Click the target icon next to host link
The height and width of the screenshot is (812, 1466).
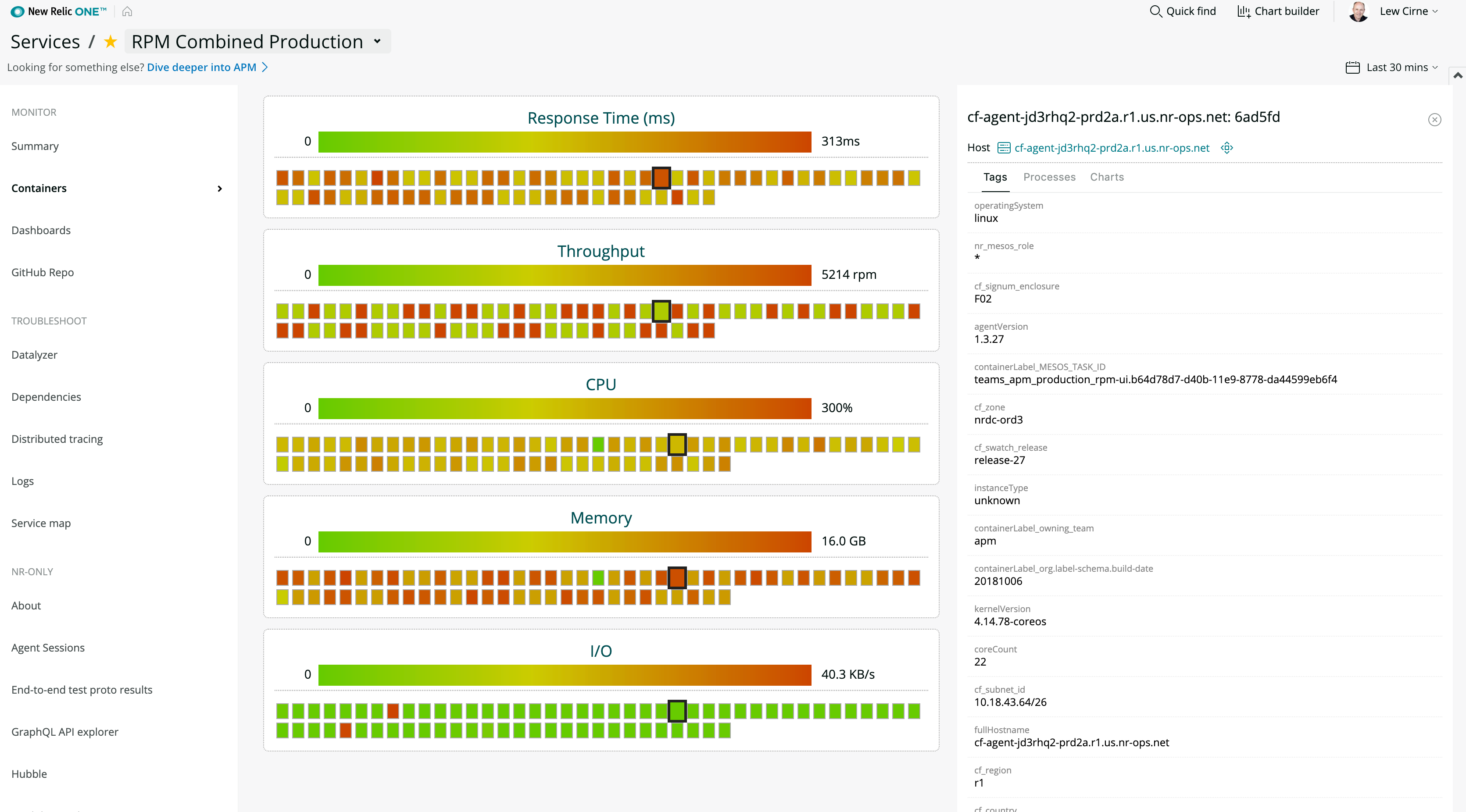pyautogui.click(x=1227, y=148)
